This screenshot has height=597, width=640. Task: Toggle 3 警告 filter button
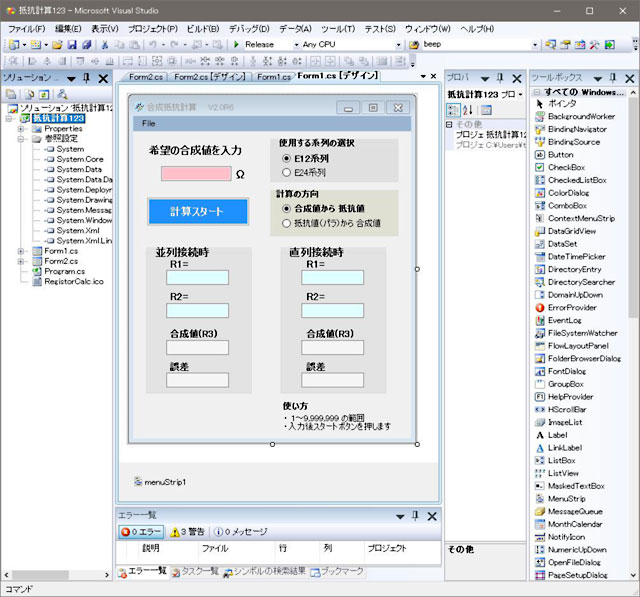187,532
